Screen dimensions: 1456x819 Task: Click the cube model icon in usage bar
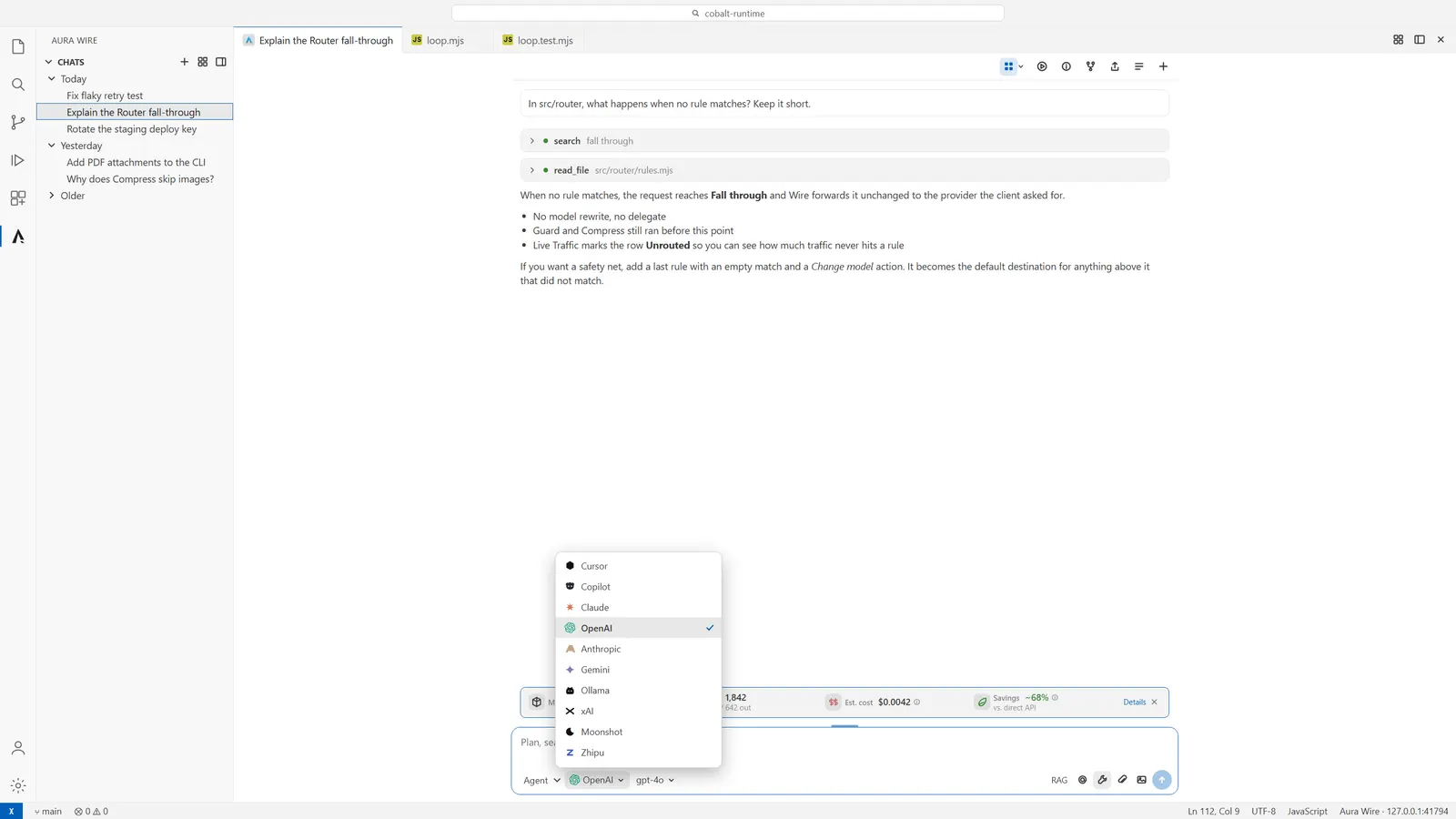pyautogui.click(x=537, y=703)
